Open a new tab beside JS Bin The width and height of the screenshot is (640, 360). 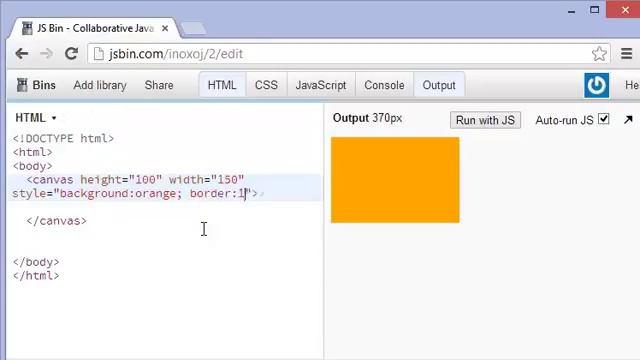click(193, 28)
